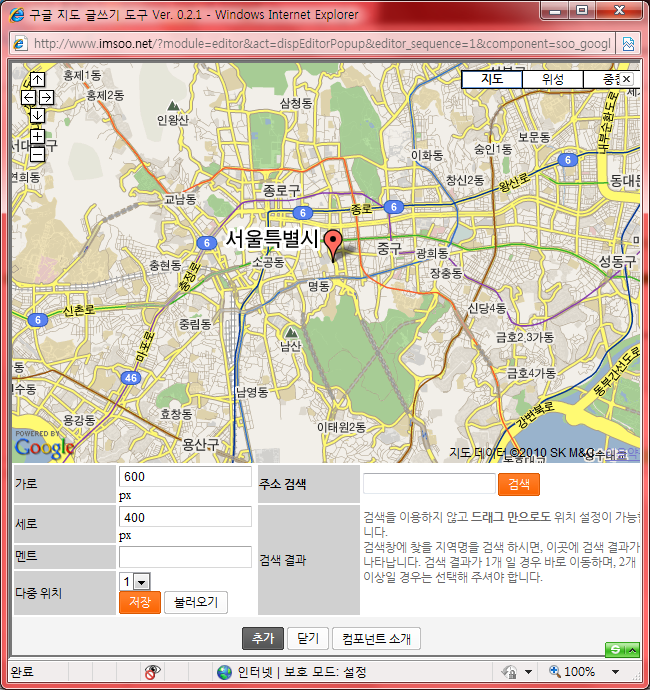Click the zoom magnifier icon in status bar

555,671
